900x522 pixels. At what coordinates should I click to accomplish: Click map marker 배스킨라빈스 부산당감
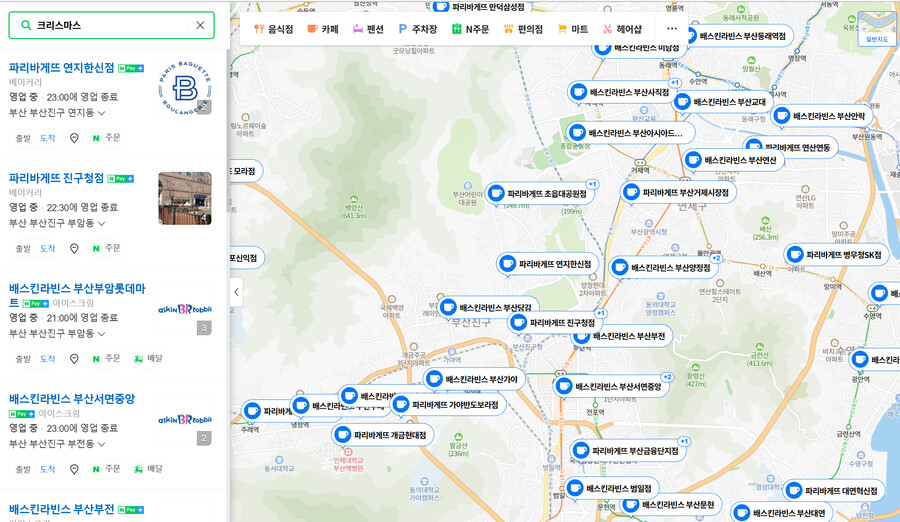pos(488,307)
